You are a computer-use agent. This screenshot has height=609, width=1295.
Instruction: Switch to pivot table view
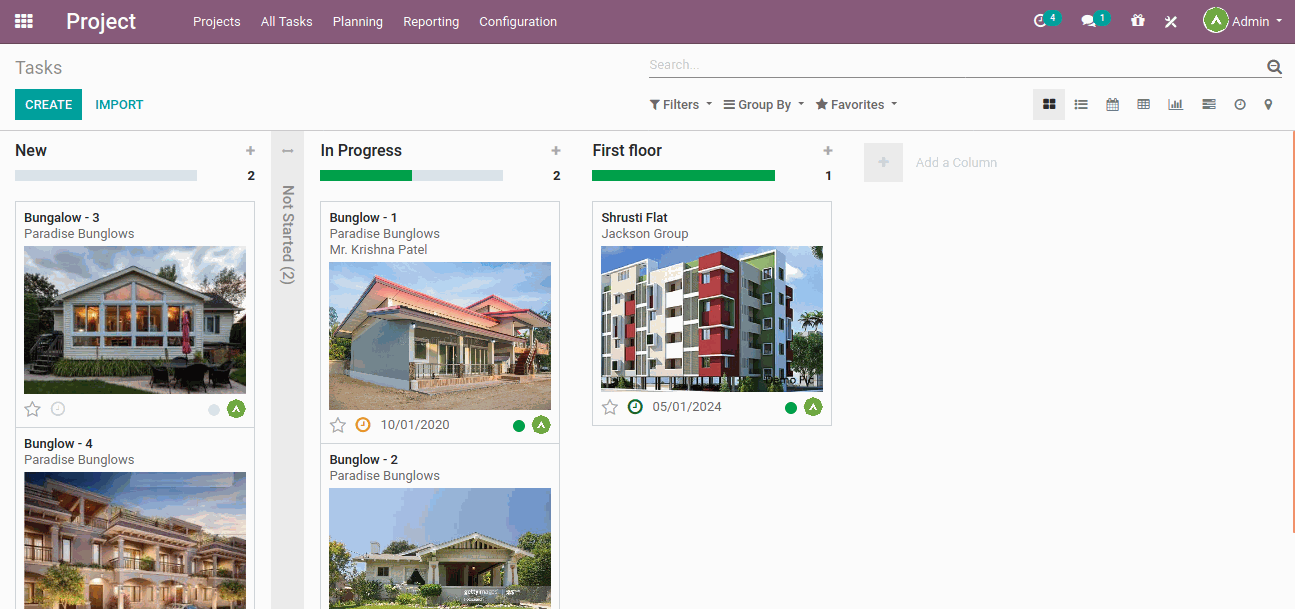click(x=1143, y=104)
